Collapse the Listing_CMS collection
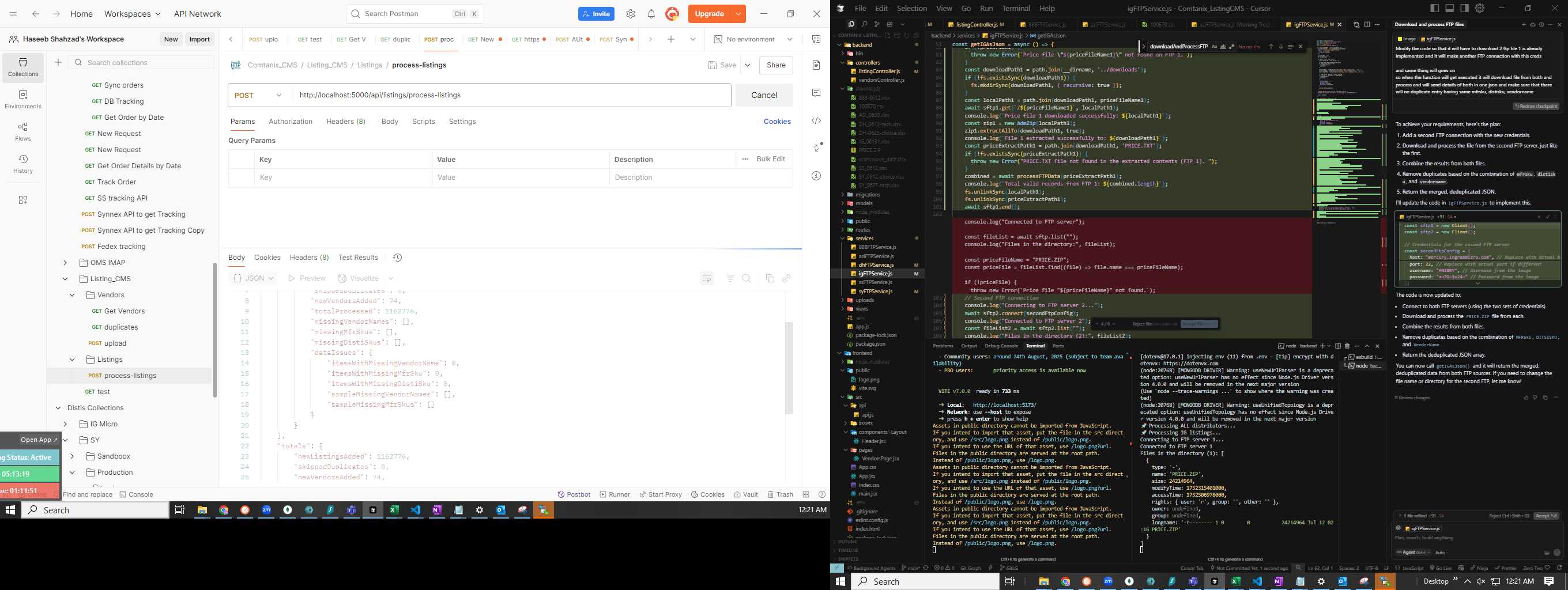This screenshot has height=590, width=1568. coord(65,278)
